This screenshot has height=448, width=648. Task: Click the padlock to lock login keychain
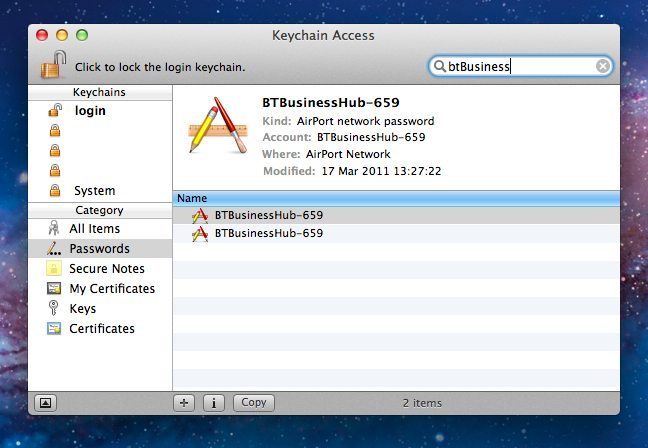pos(54,64)
